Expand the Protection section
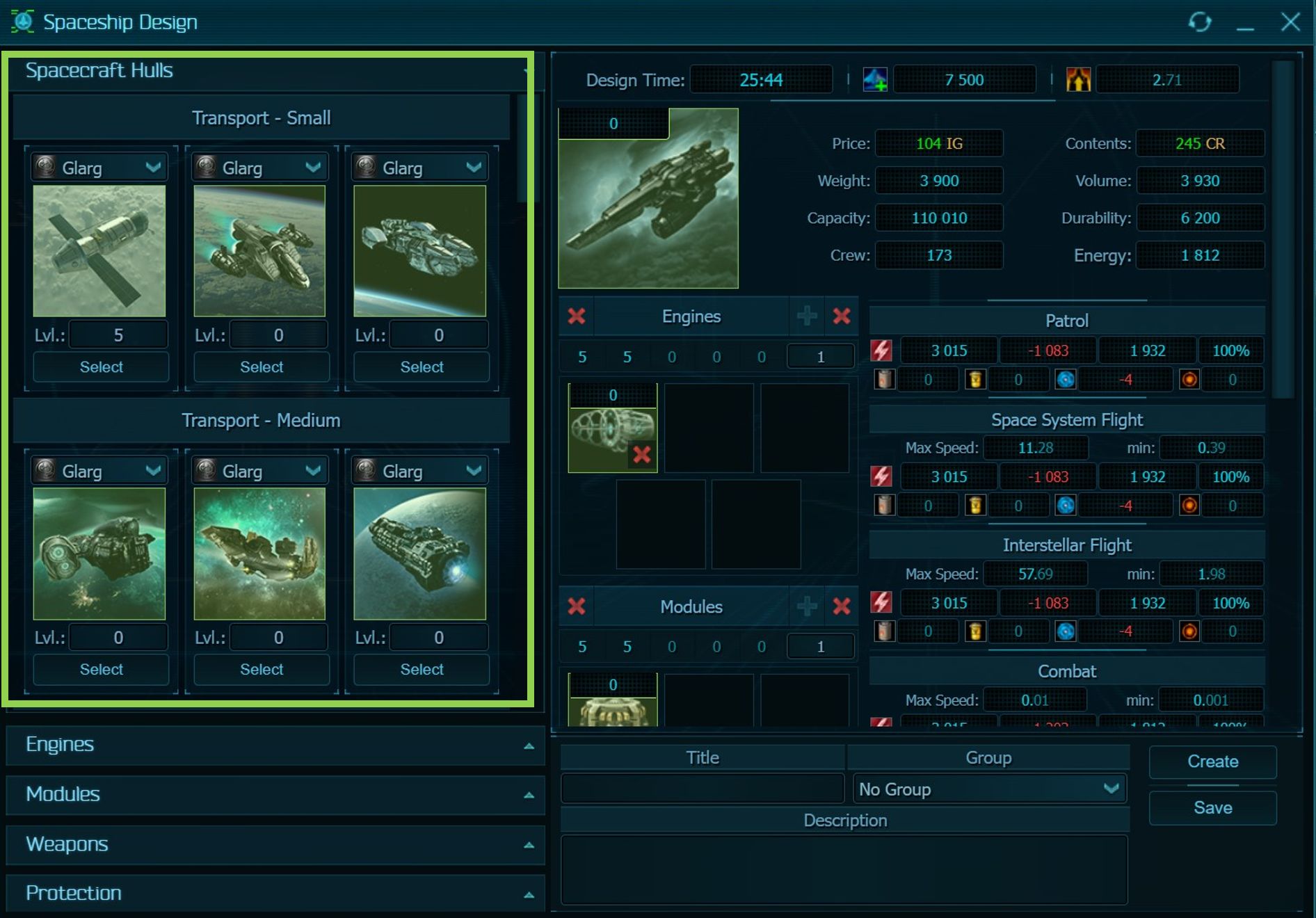The image size is (1316, 918). tap(275, 894)
